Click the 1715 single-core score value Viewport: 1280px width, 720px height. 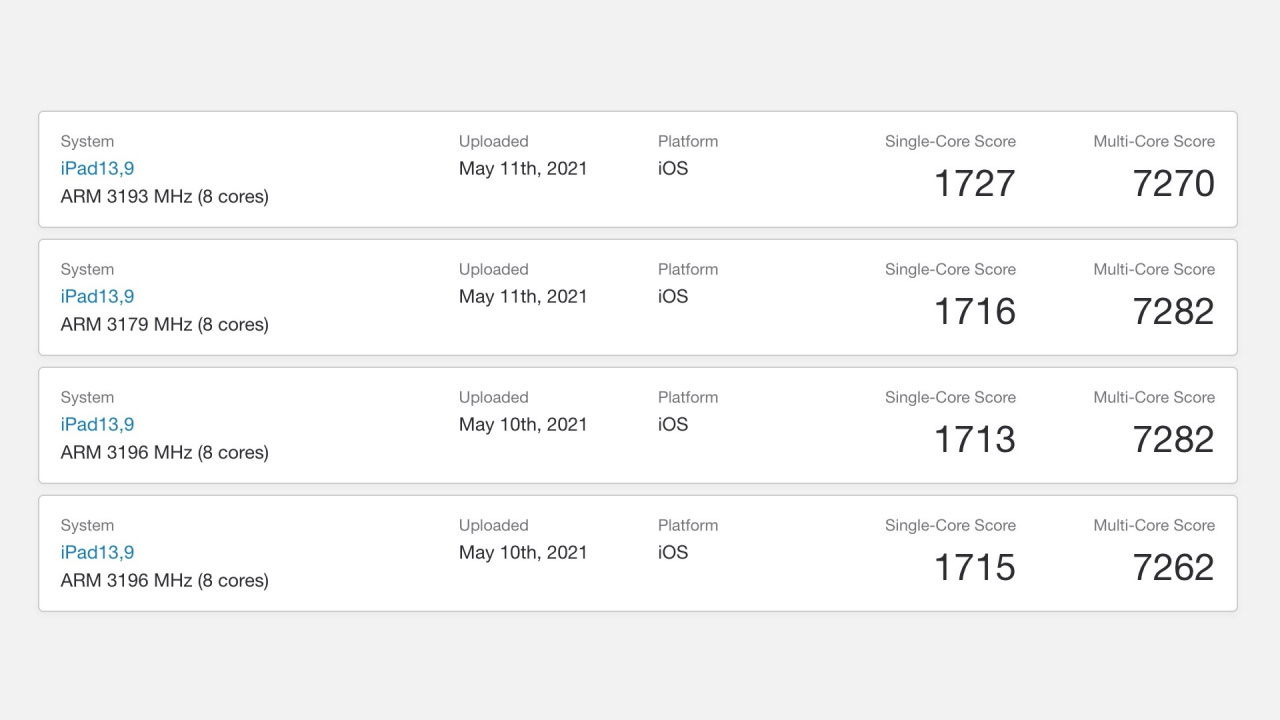point(975,568)
